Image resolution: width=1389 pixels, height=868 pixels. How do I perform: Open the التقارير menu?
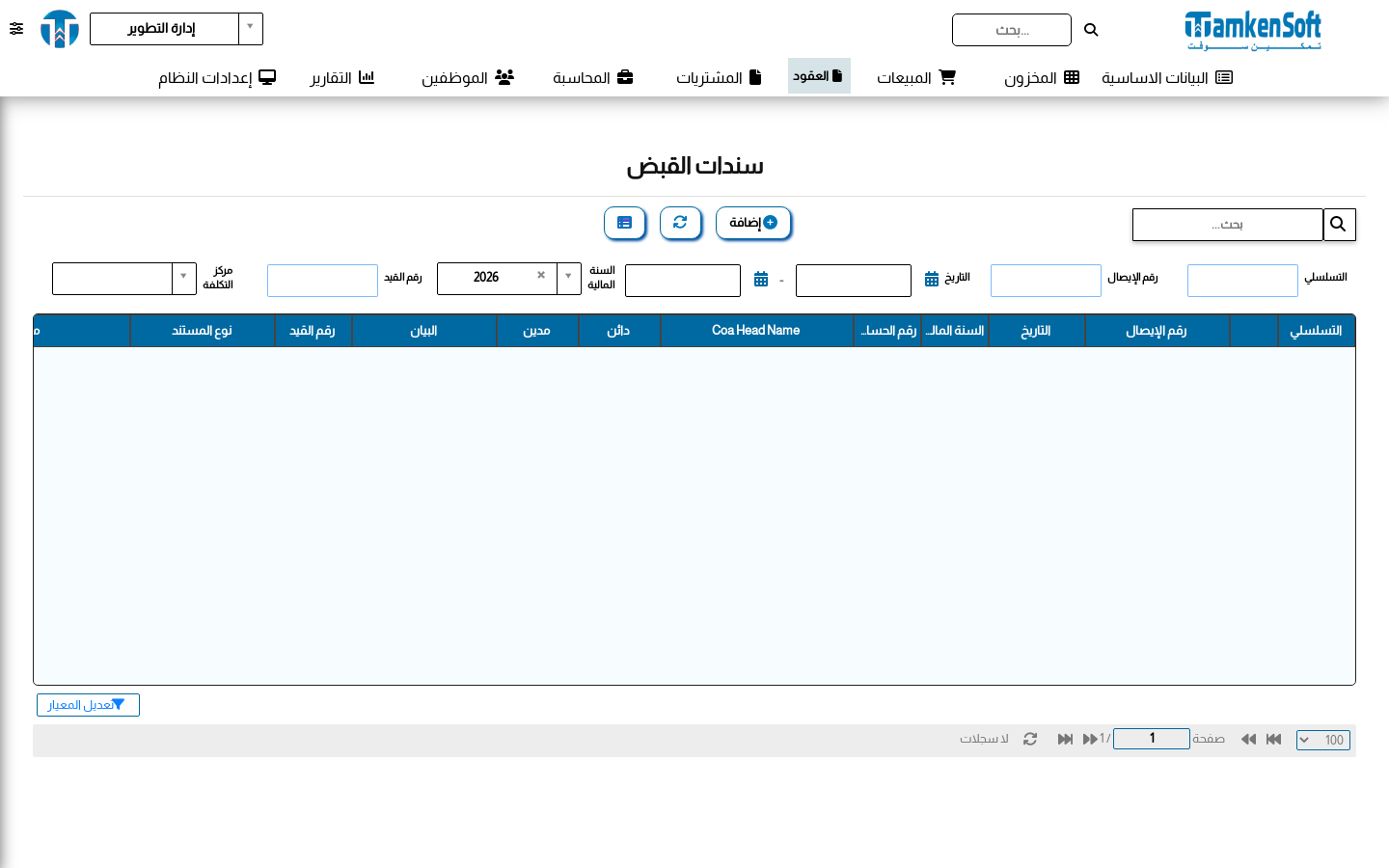[x=342, y=77]
